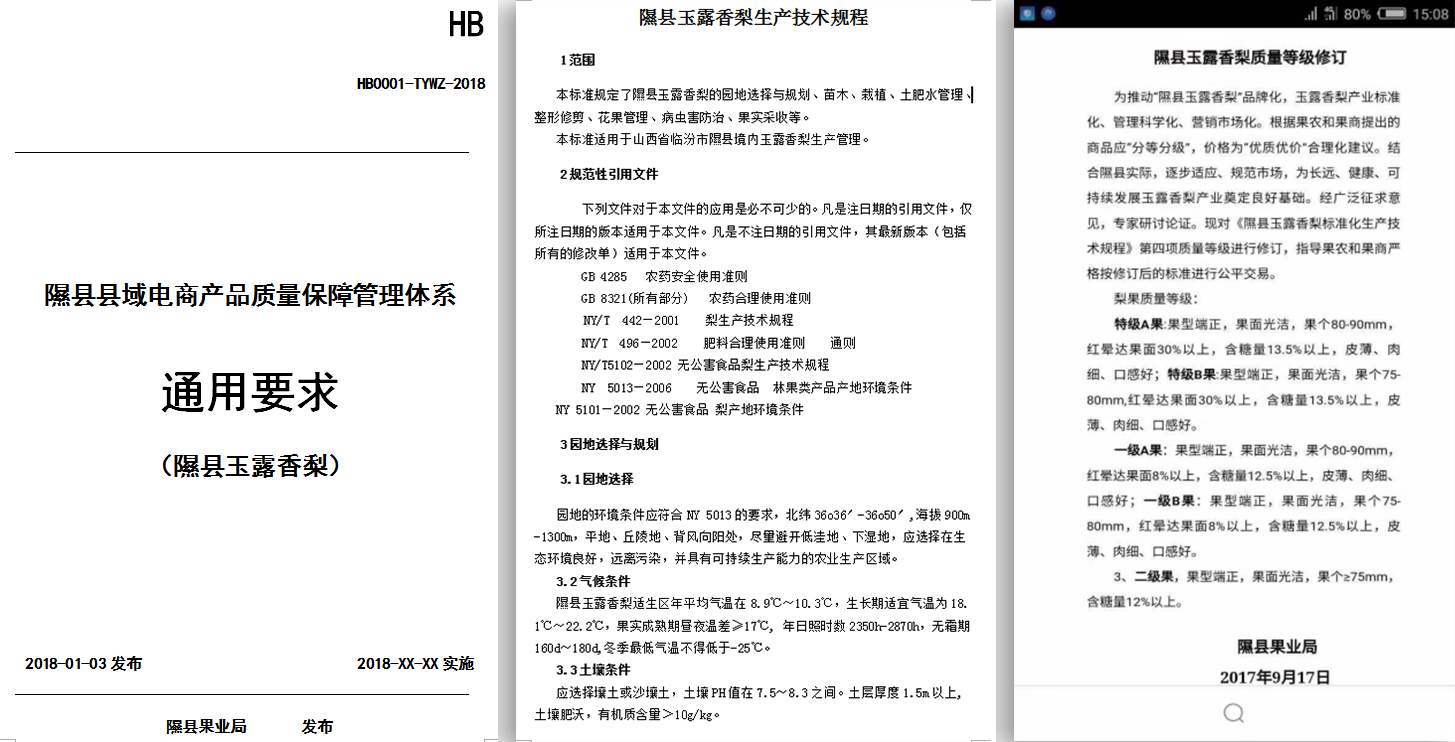Click the 2018-XX-XX 实施 date text

coord(415,664)
